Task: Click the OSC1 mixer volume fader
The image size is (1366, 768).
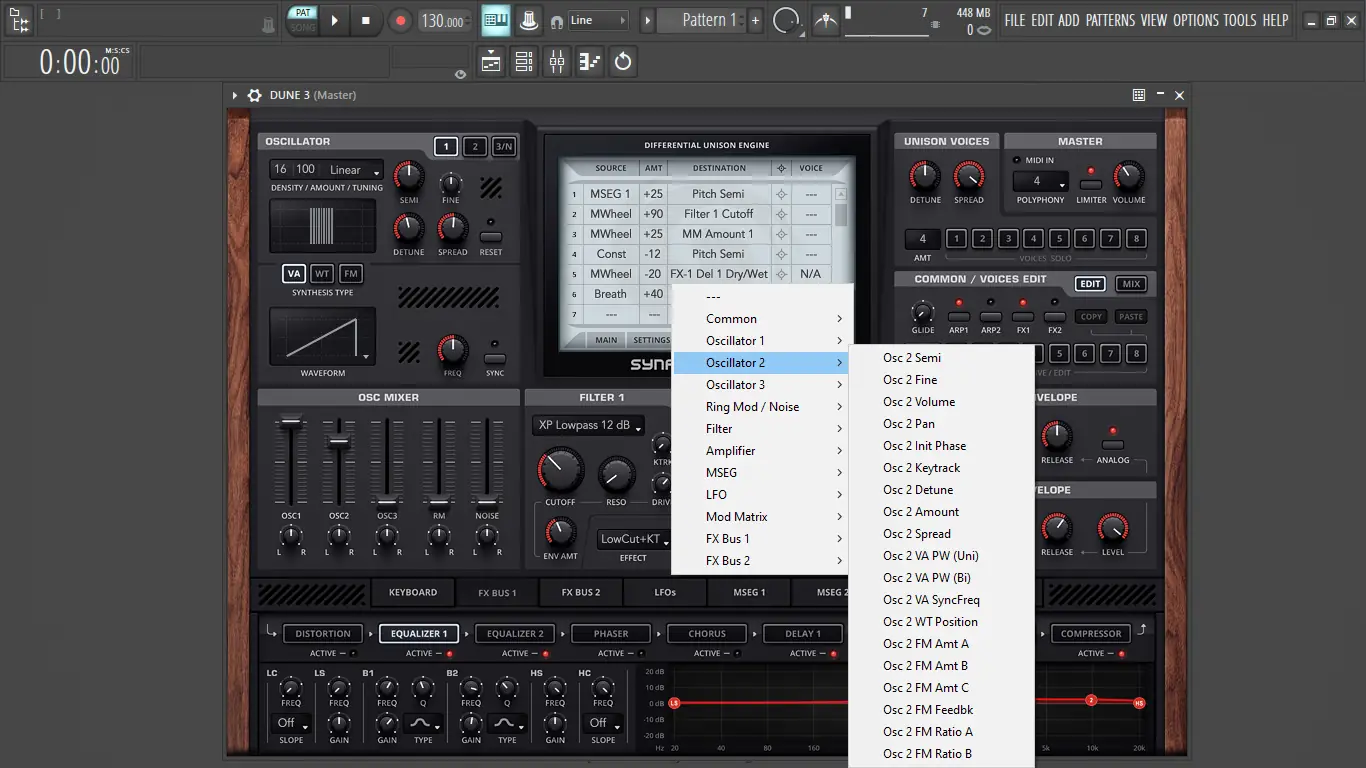Action: point(291,423)
